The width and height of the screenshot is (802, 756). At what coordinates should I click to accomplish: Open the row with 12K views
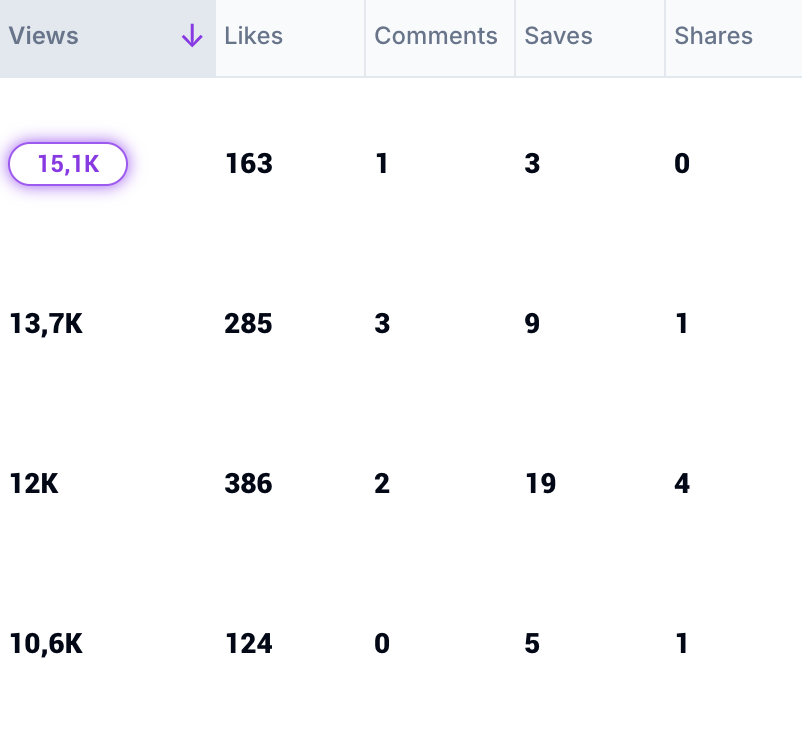point(34,484)
